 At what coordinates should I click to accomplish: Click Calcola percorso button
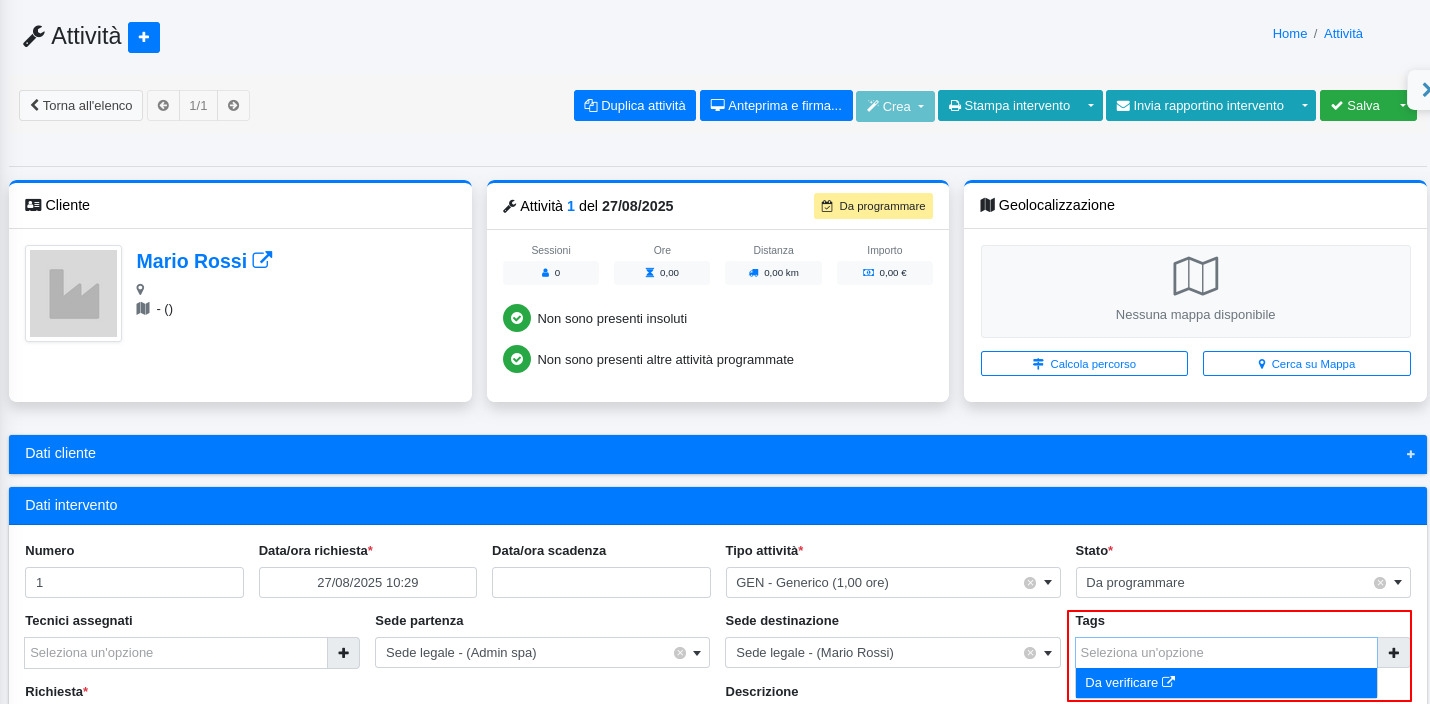[x=1084, y=364]
